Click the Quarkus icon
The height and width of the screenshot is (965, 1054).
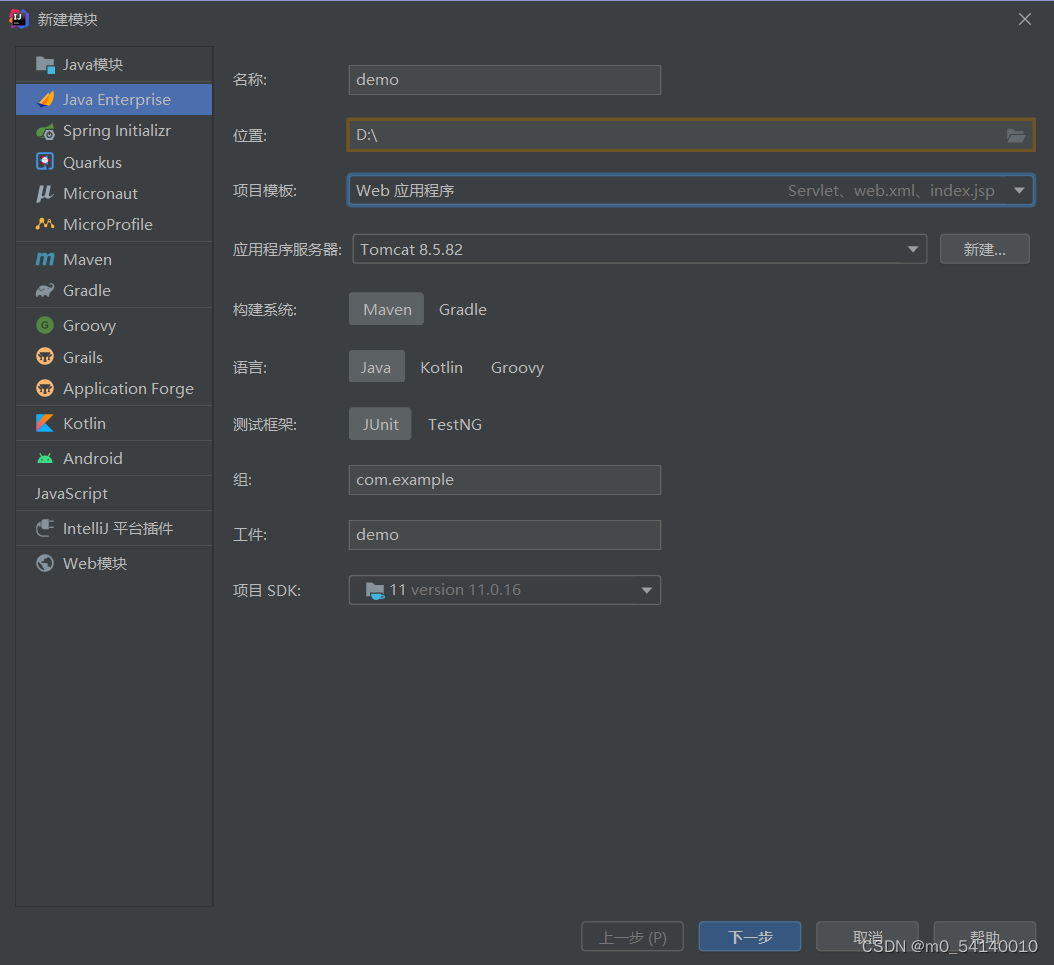click(45, 162)
